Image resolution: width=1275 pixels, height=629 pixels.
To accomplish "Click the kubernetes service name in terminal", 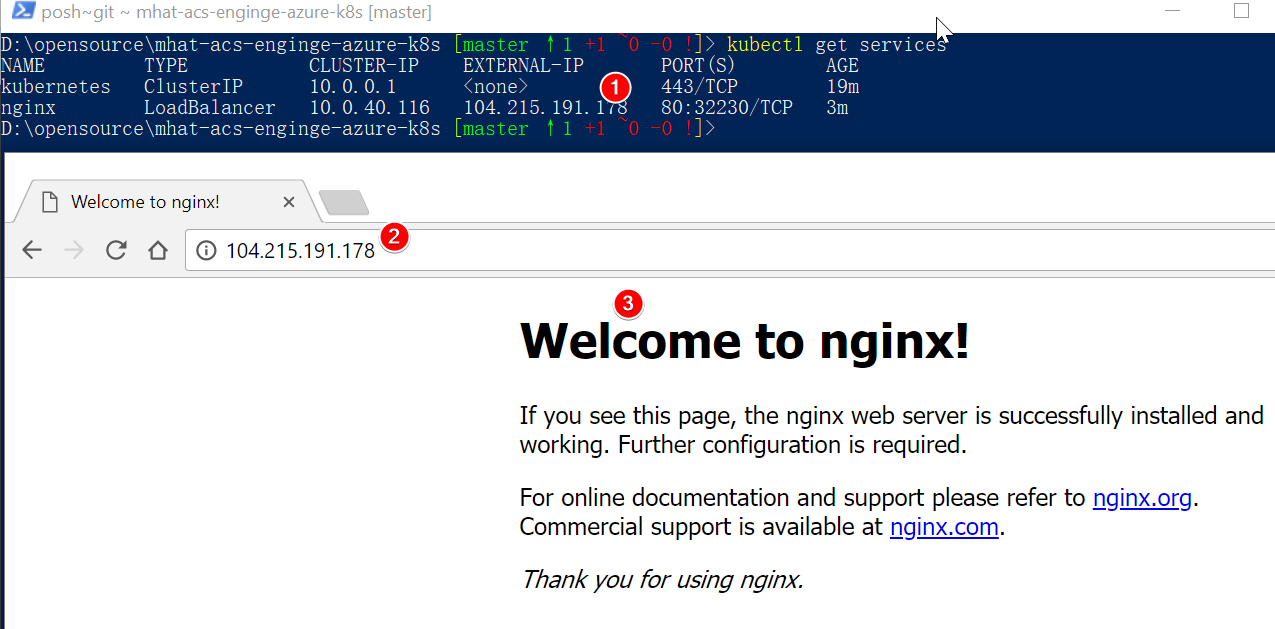I will (56, 87).
